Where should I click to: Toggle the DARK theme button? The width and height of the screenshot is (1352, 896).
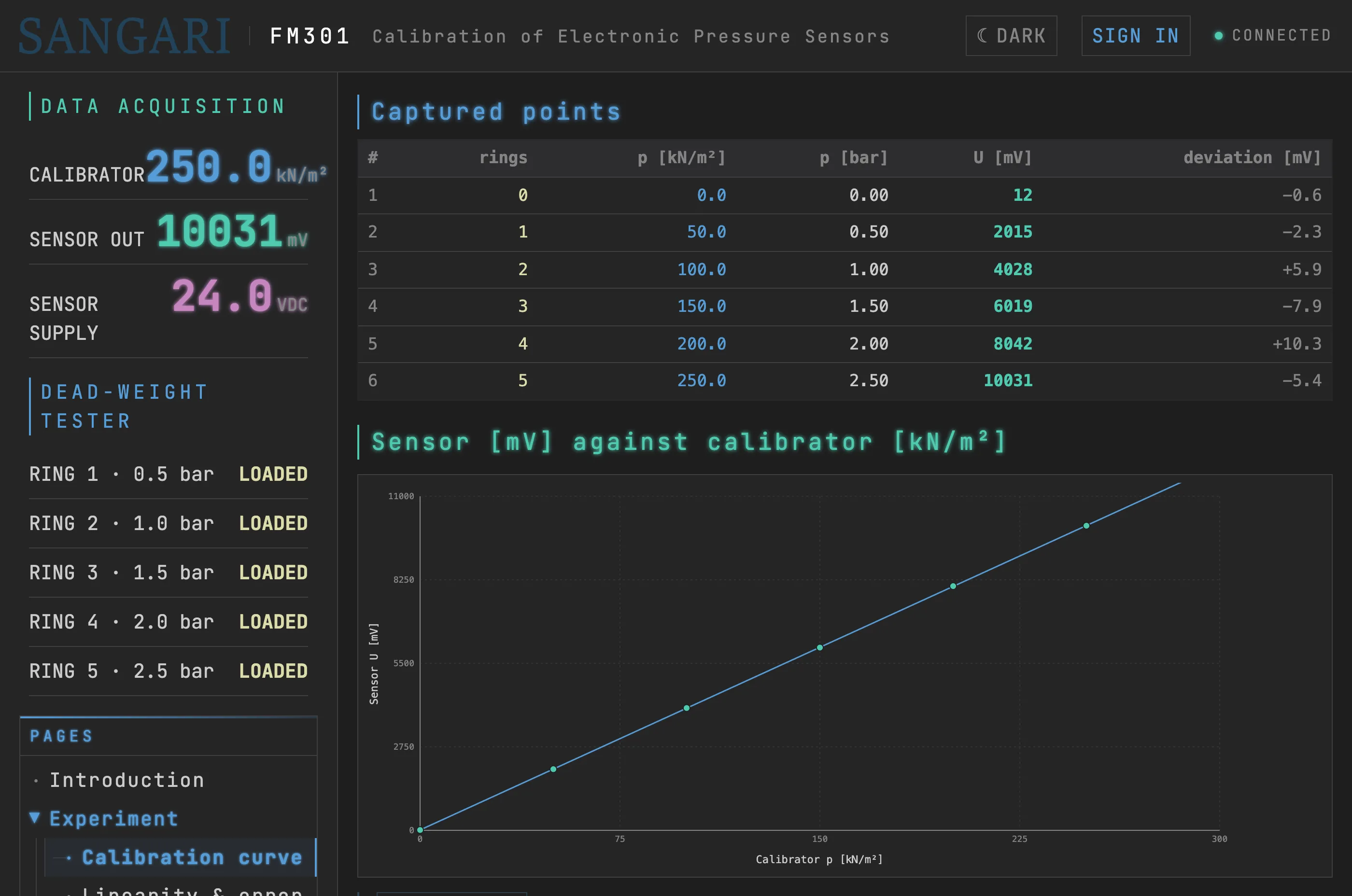[x=1011, y=35]
